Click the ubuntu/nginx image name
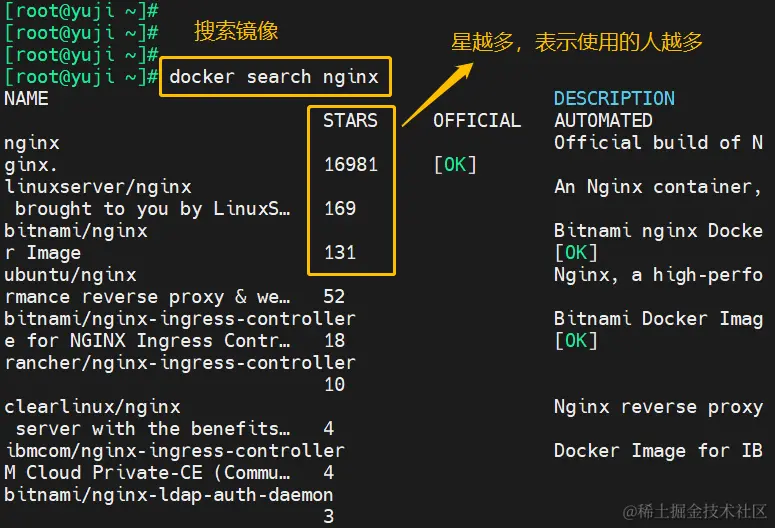 (x=70, y=275)
